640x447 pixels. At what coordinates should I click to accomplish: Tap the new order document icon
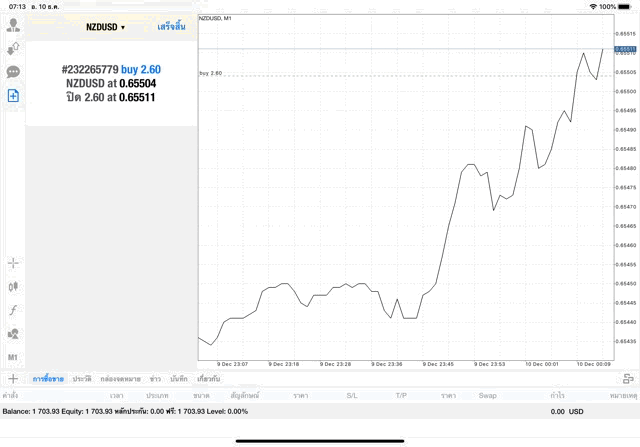[x=13, y=96]
